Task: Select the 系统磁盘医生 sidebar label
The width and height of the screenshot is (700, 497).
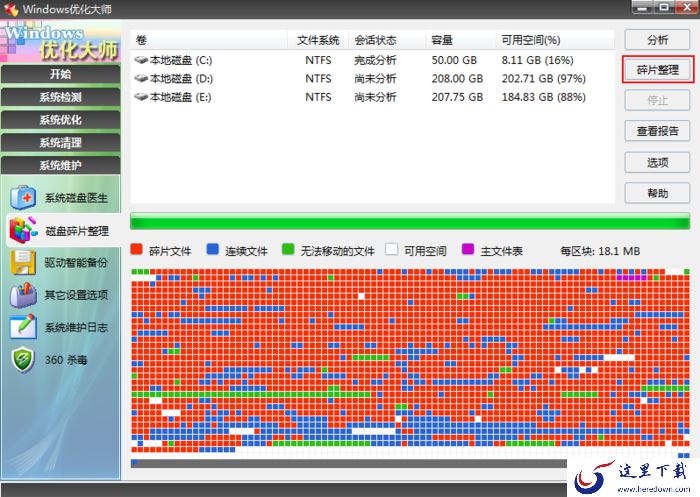Action: 76,198
